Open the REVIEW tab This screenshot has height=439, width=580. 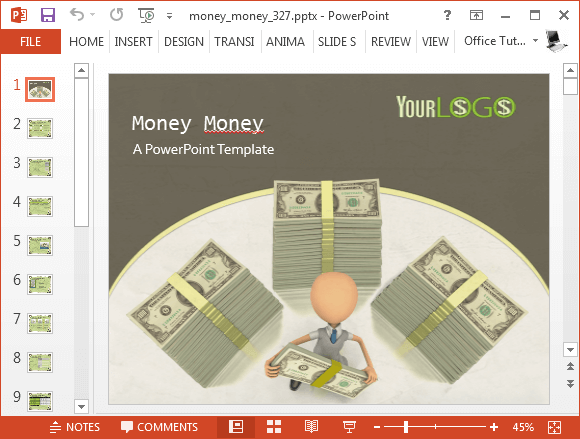coord(391,41)
